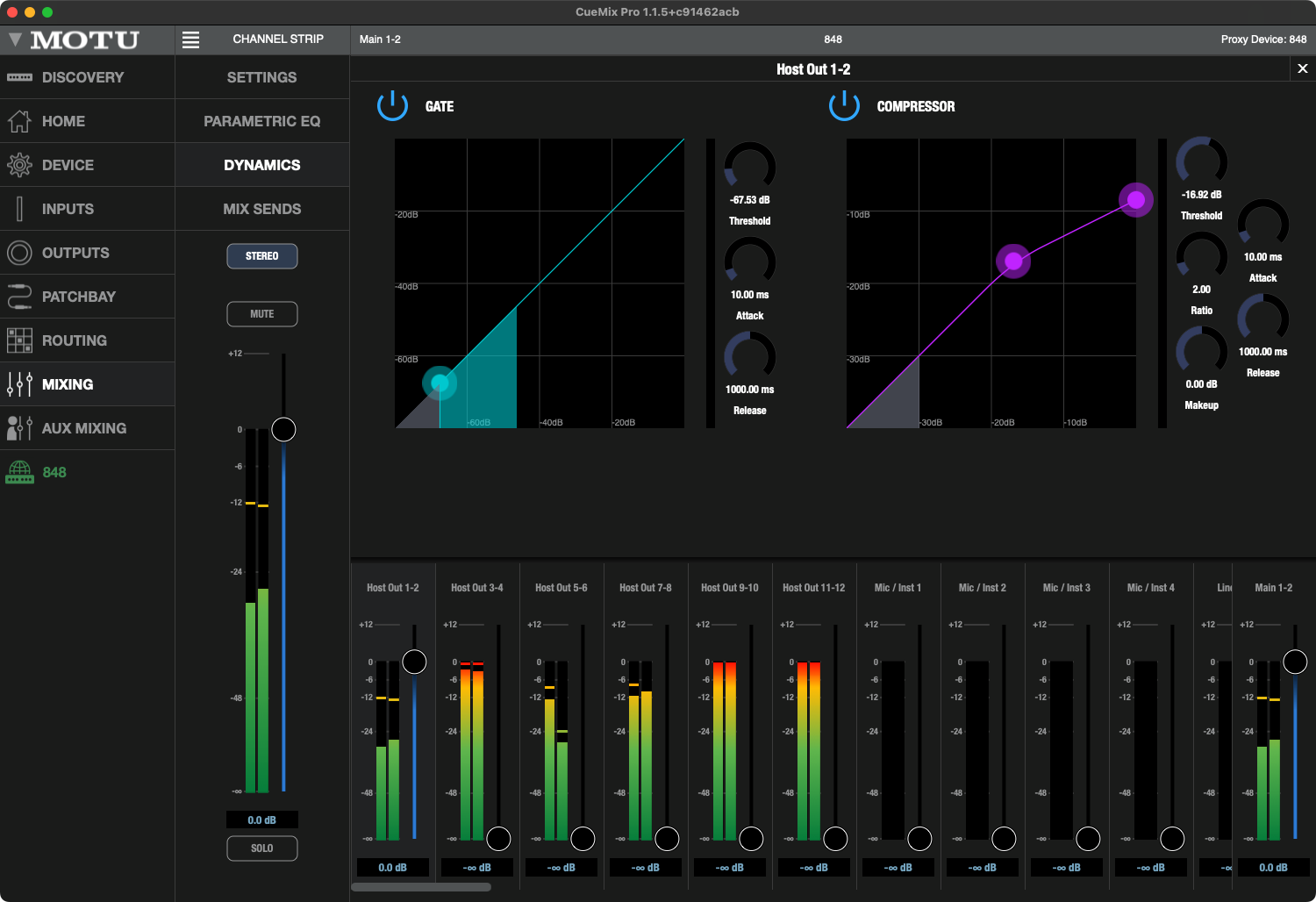Toggle the Solo button
Screen dimensions: 1316x902
point(262,848)
